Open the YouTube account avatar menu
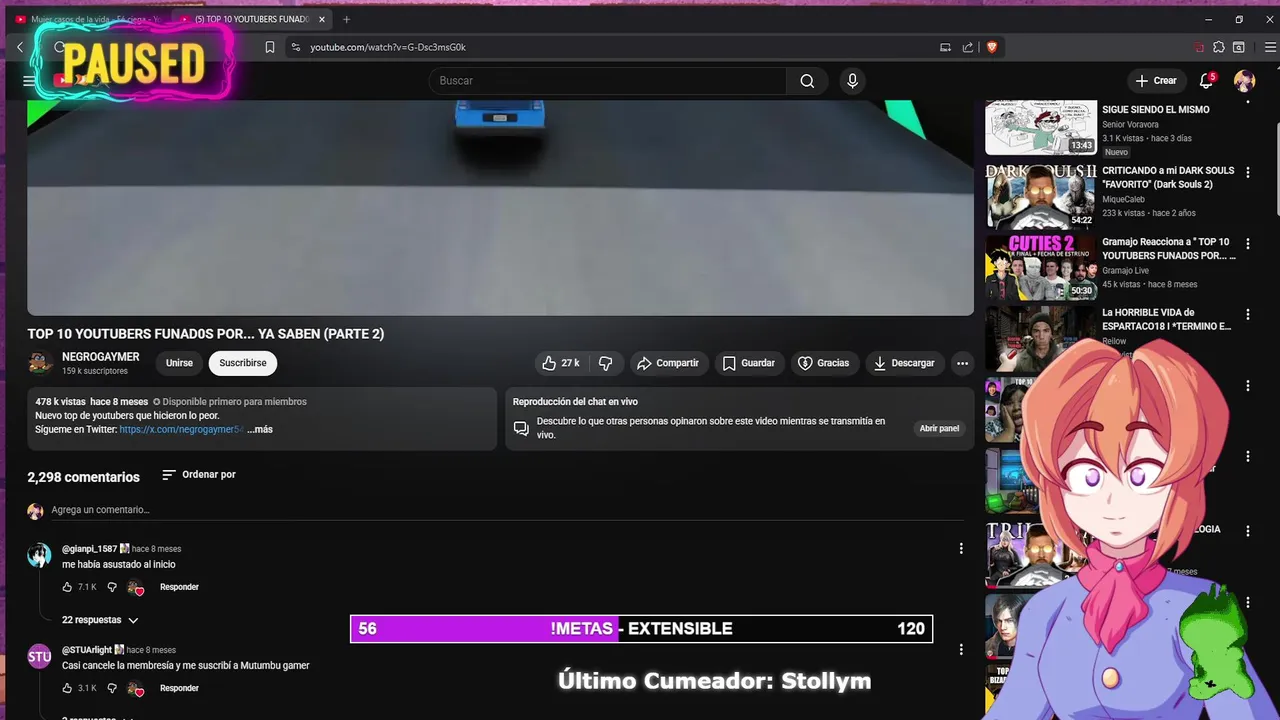Image resolution: width=1280 pixels, height=720 pixels. 1244,81
